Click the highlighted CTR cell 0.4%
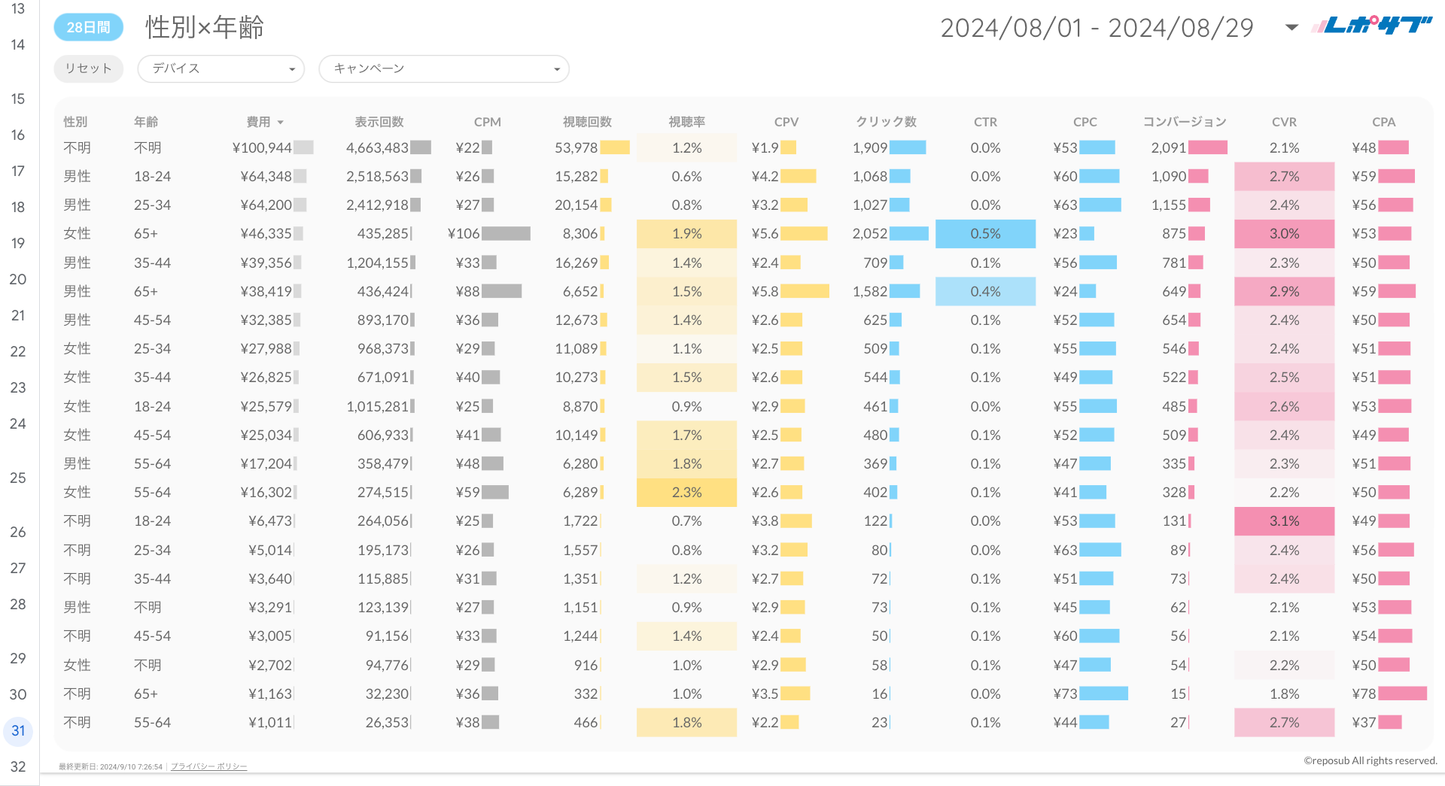The width and height of the screenshot is (1445, 786). 985,292
